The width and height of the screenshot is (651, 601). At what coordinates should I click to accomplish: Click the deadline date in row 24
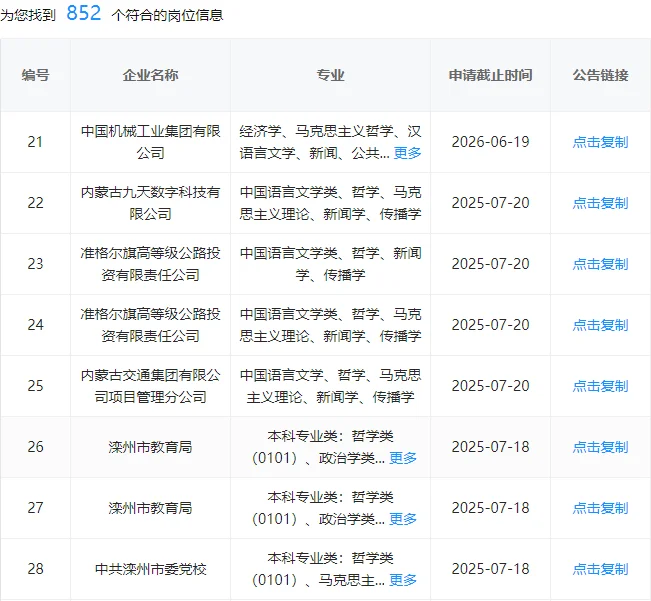point(490,325)
